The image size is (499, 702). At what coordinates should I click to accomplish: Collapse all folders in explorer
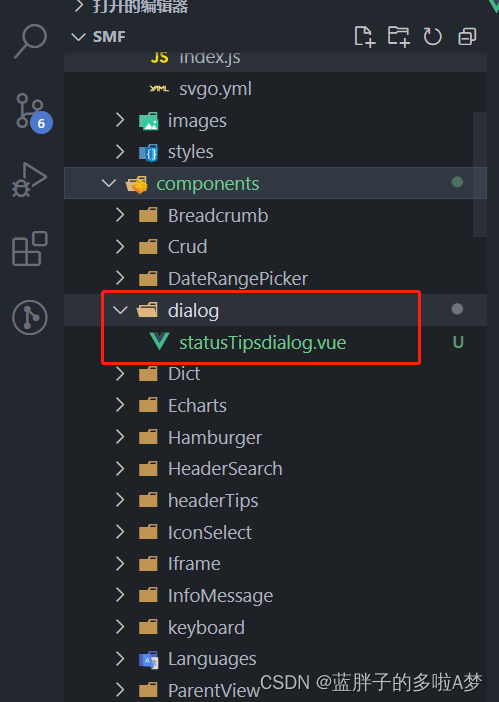point(467,37)
